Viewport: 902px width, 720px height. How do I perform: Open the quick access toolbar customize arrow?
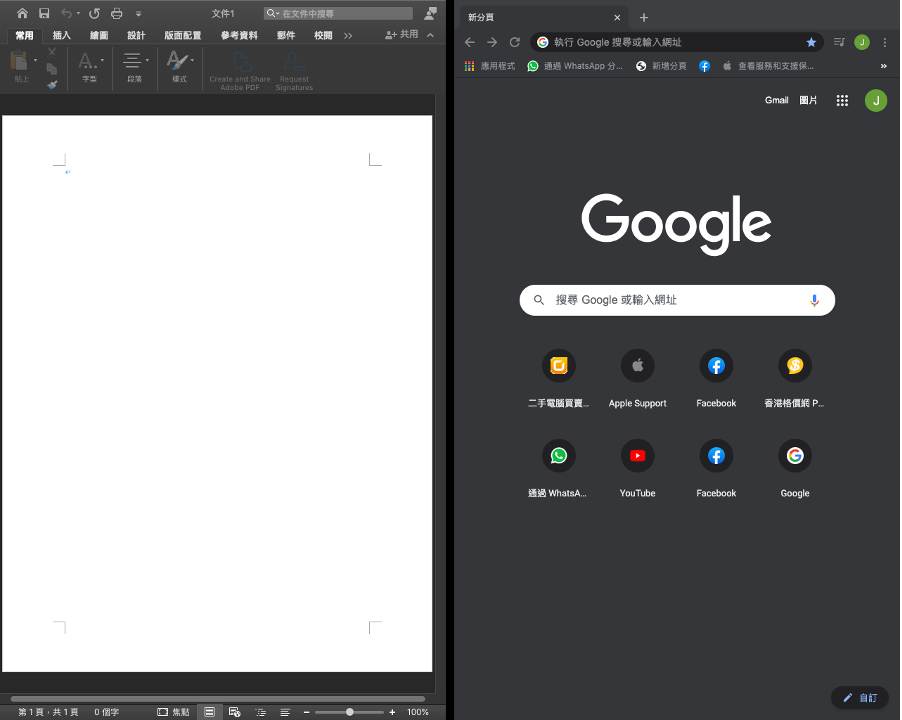(138, 14)
